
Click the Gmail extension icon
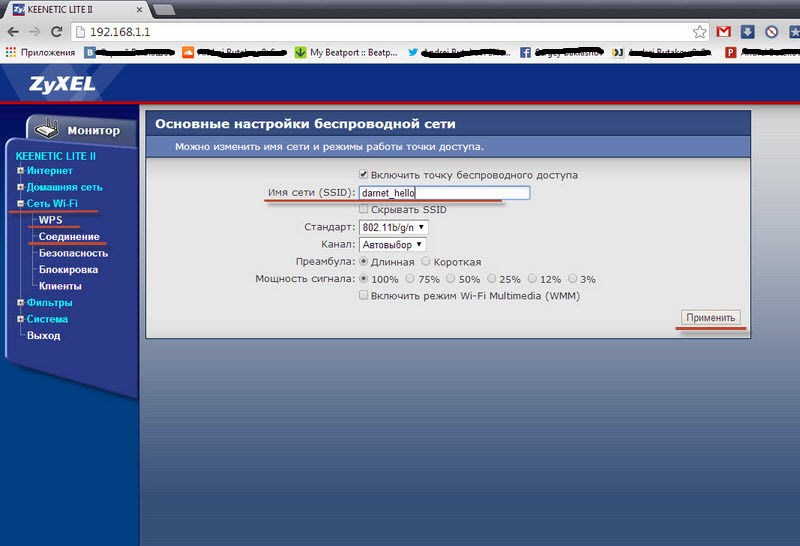(x=724, y=31)
